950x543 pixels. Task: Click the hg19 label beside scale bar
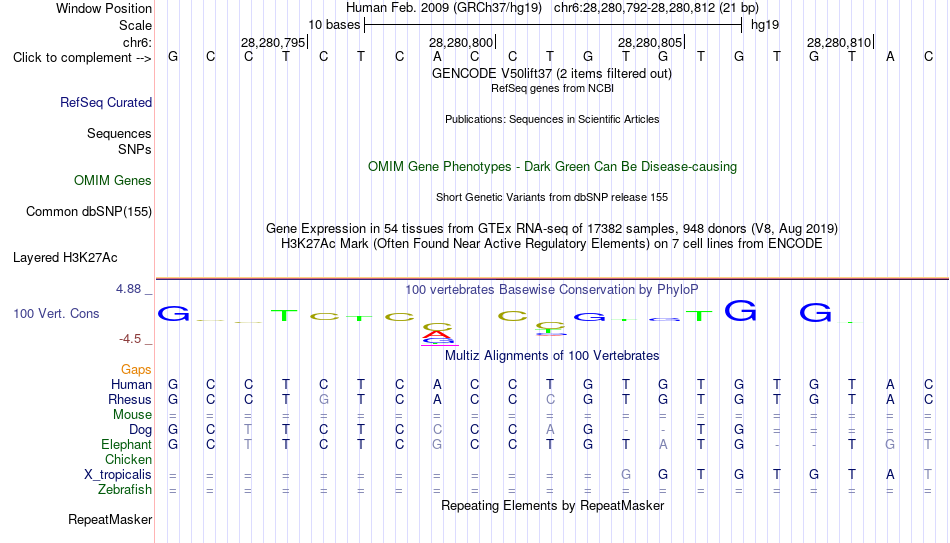click(765, 25)
